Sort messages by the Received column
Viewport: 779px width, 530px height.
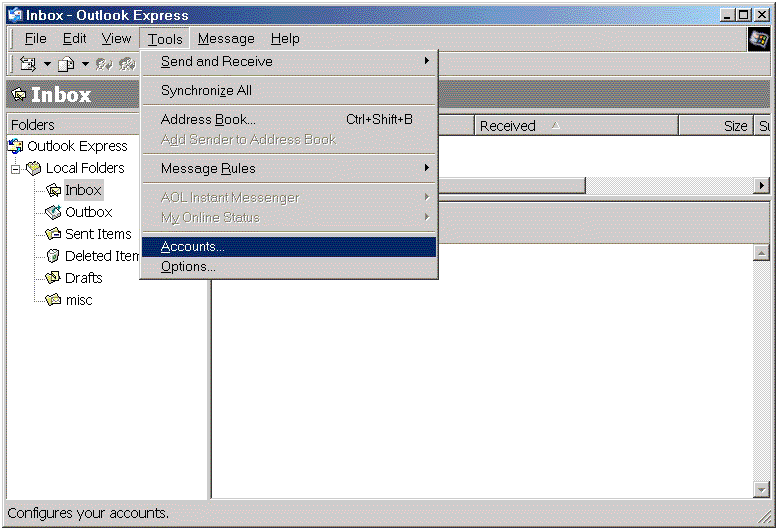[x=576, y=126]
